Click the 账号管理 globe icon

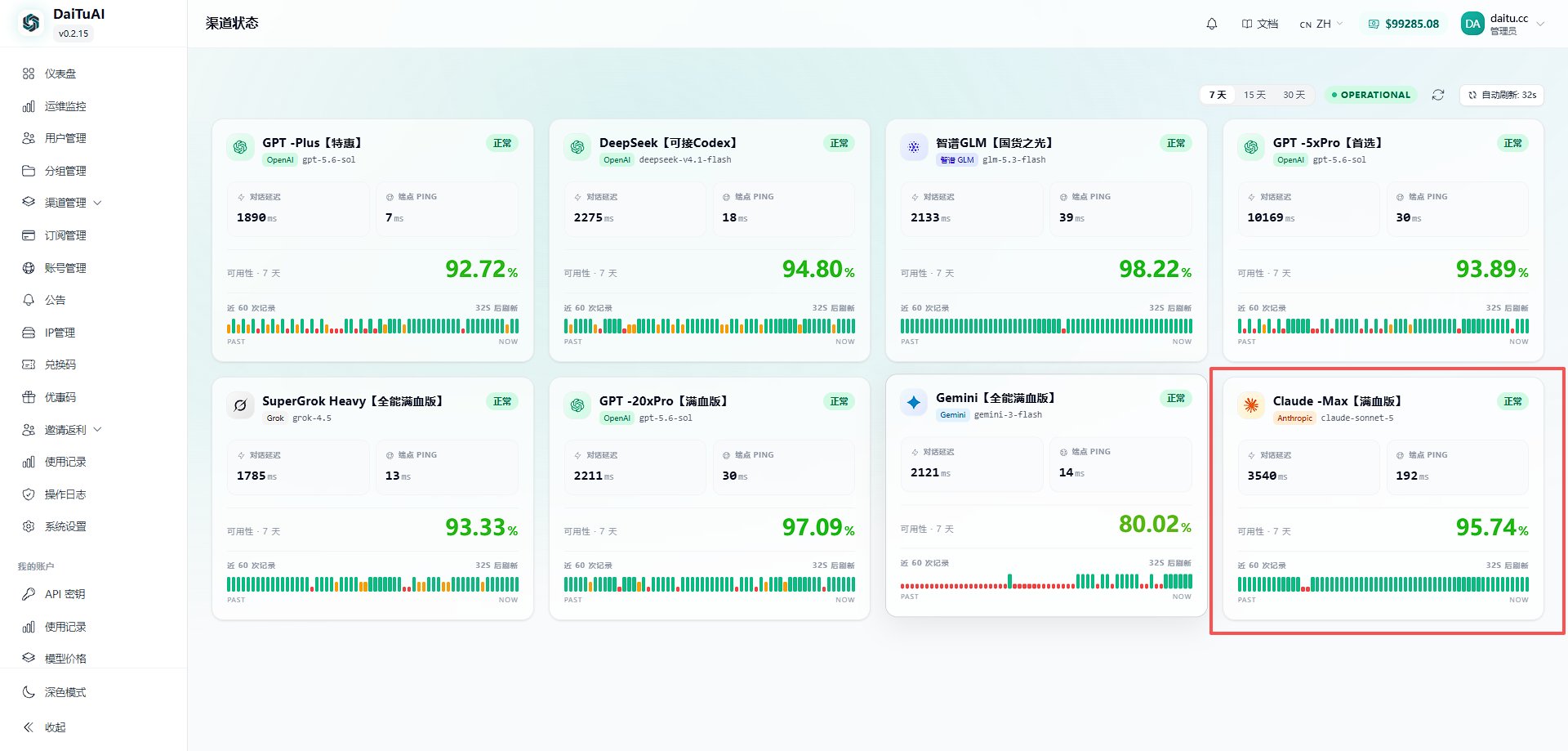pos(29,268)
